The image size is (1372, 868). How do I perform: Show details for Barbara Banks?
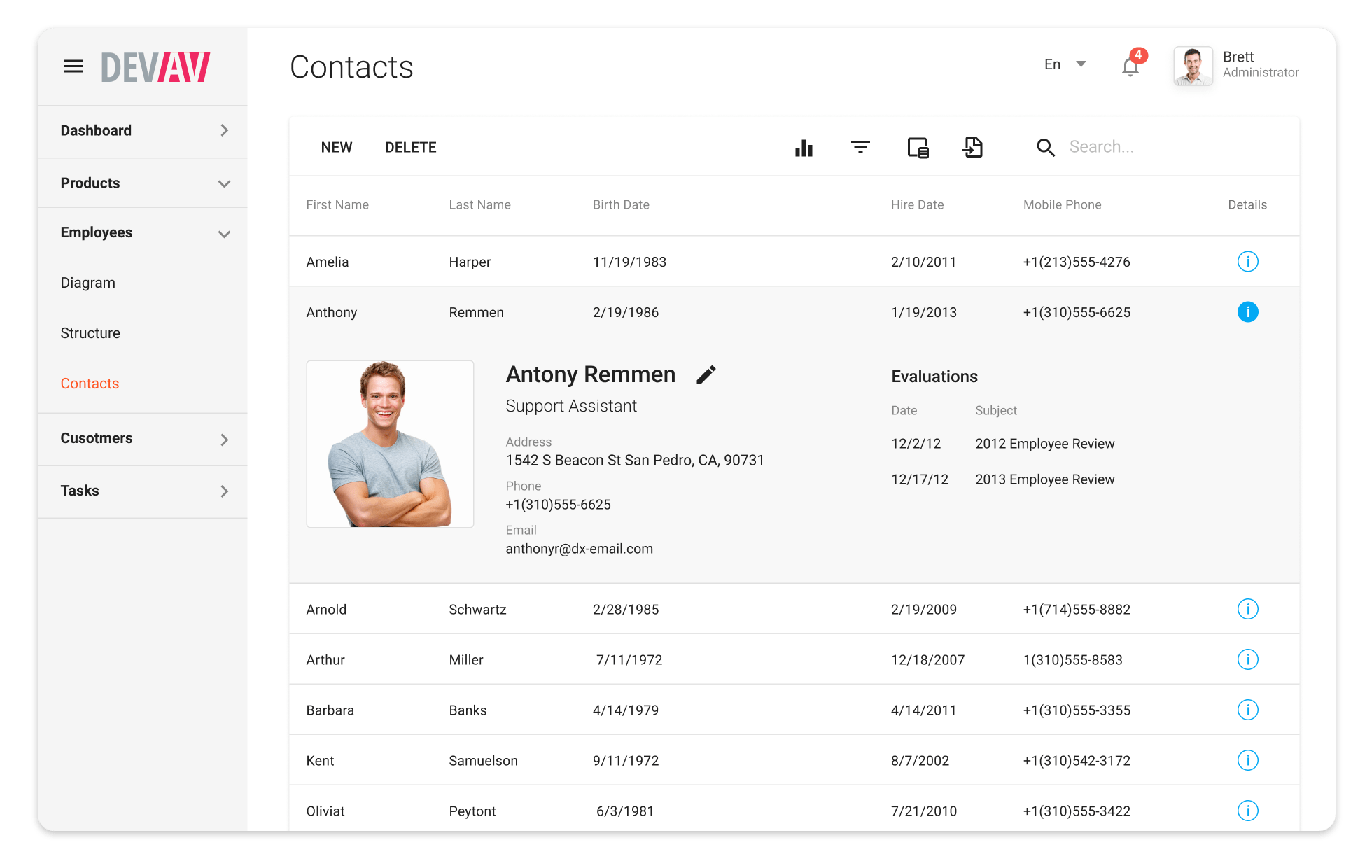point(1247,710)
